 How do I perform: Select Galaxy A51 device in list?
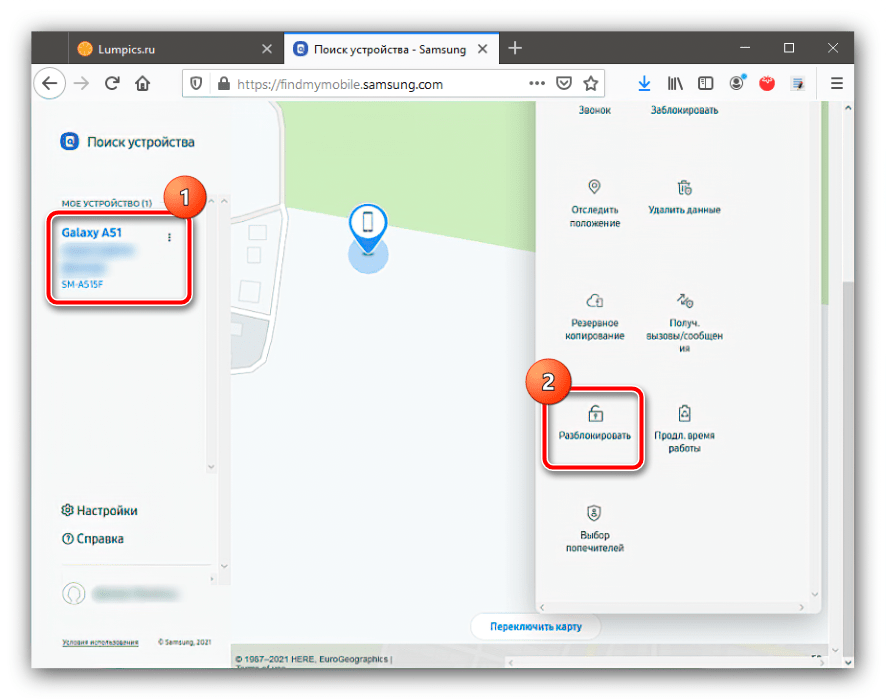click(x=92, y=233)
